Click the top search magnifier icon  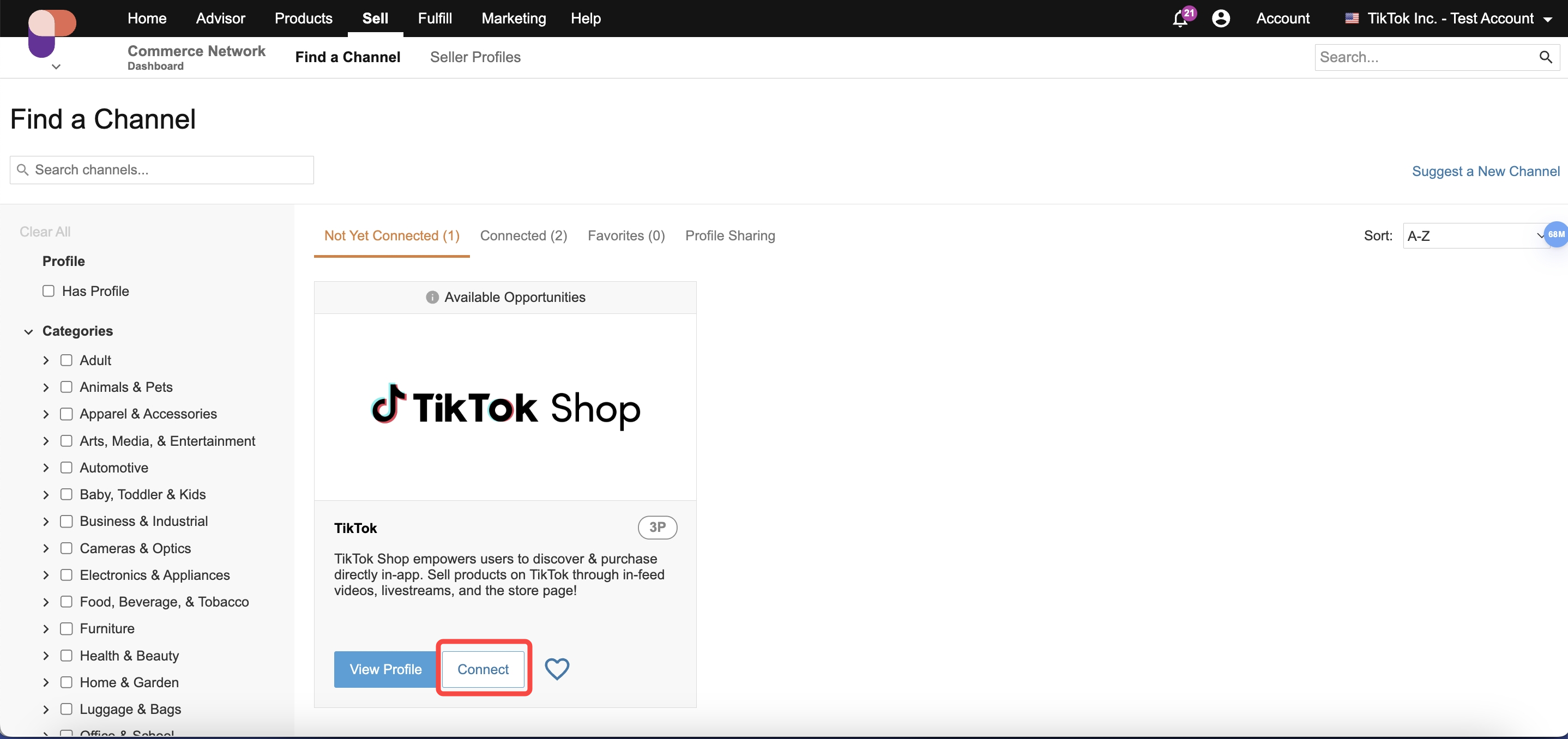click(1545, 57)
